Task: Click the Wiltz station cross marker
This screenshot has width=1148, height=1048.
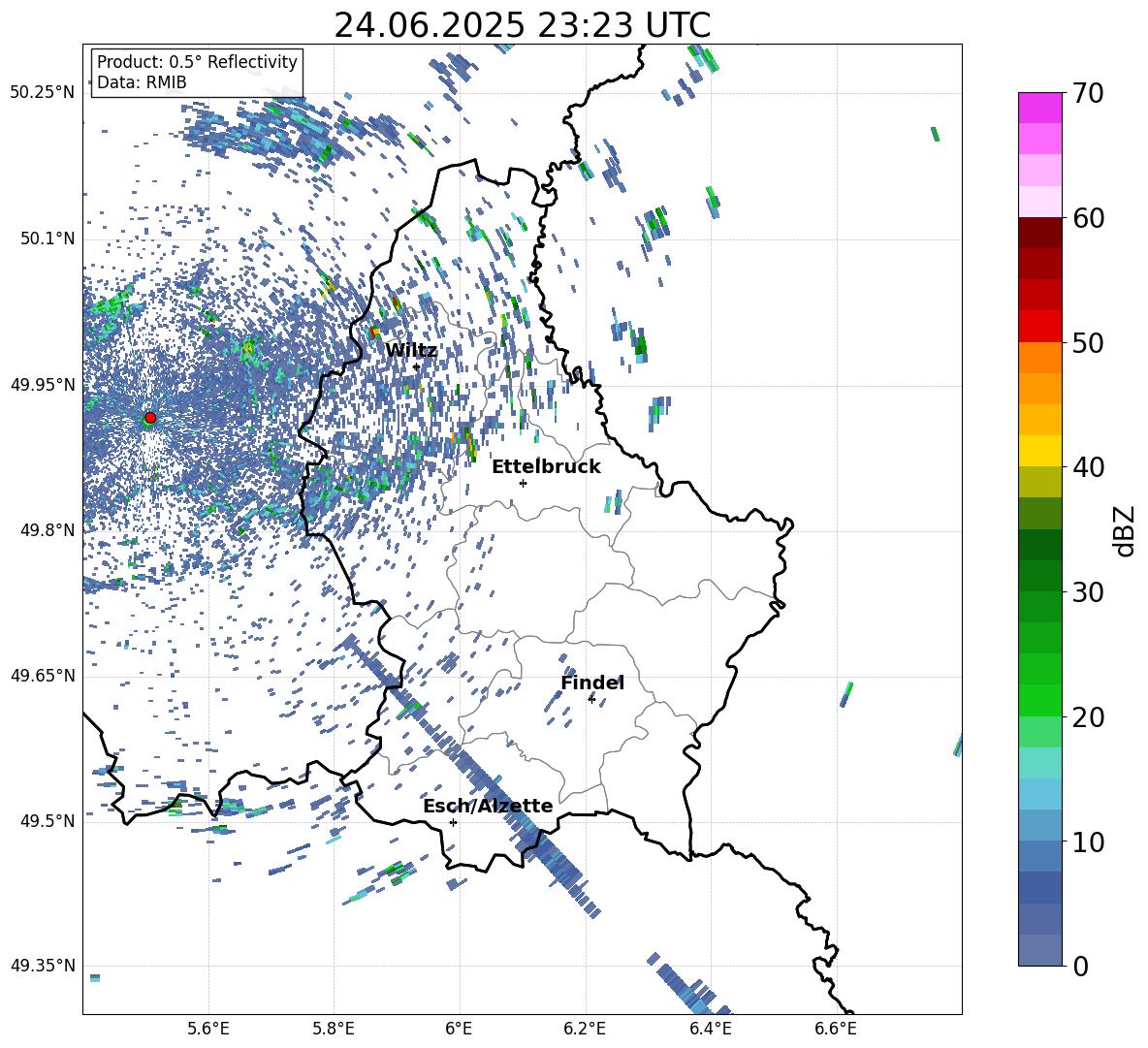Action: click(x=417, y=366)
